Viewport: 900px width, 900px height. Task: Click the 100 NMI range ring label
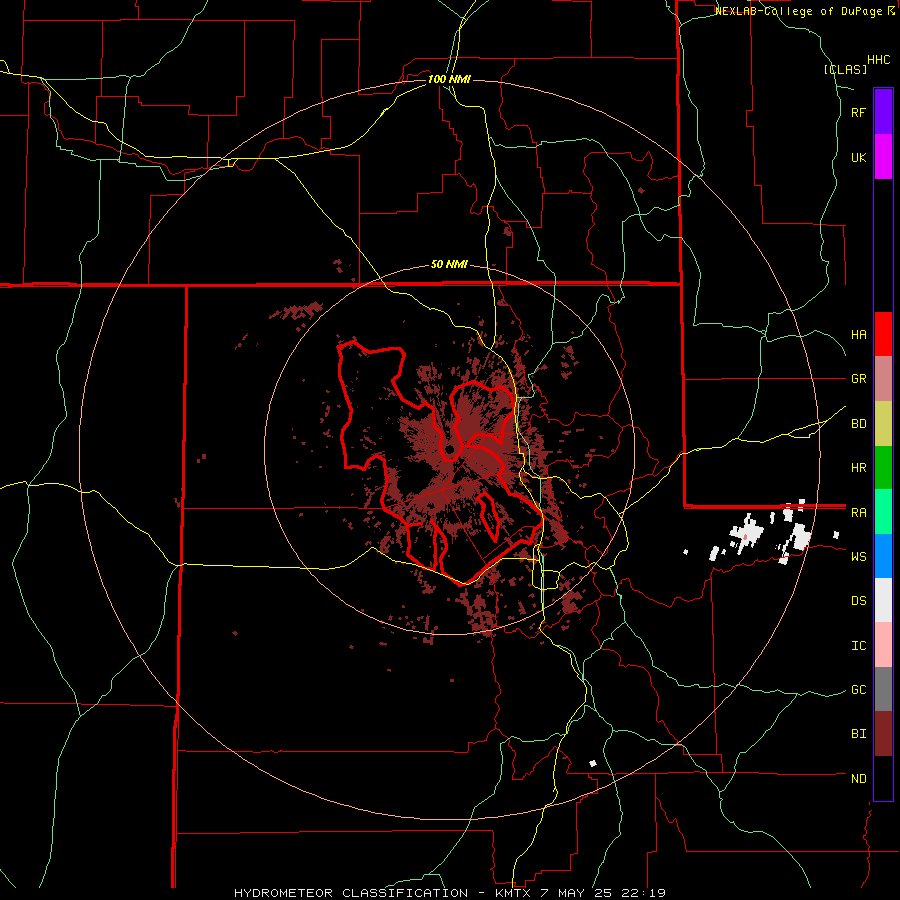click(449, 79)
